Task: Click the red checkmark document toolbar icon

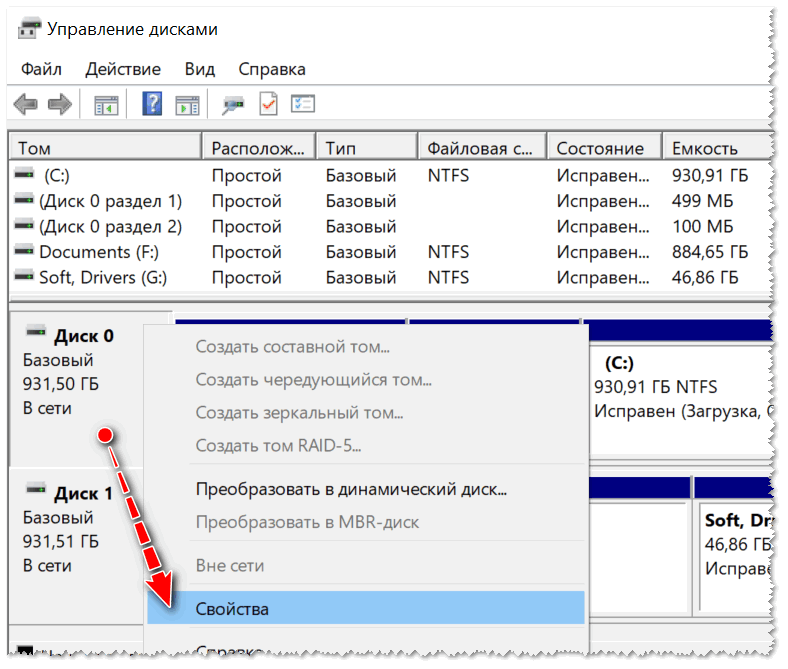Action: 268,104
